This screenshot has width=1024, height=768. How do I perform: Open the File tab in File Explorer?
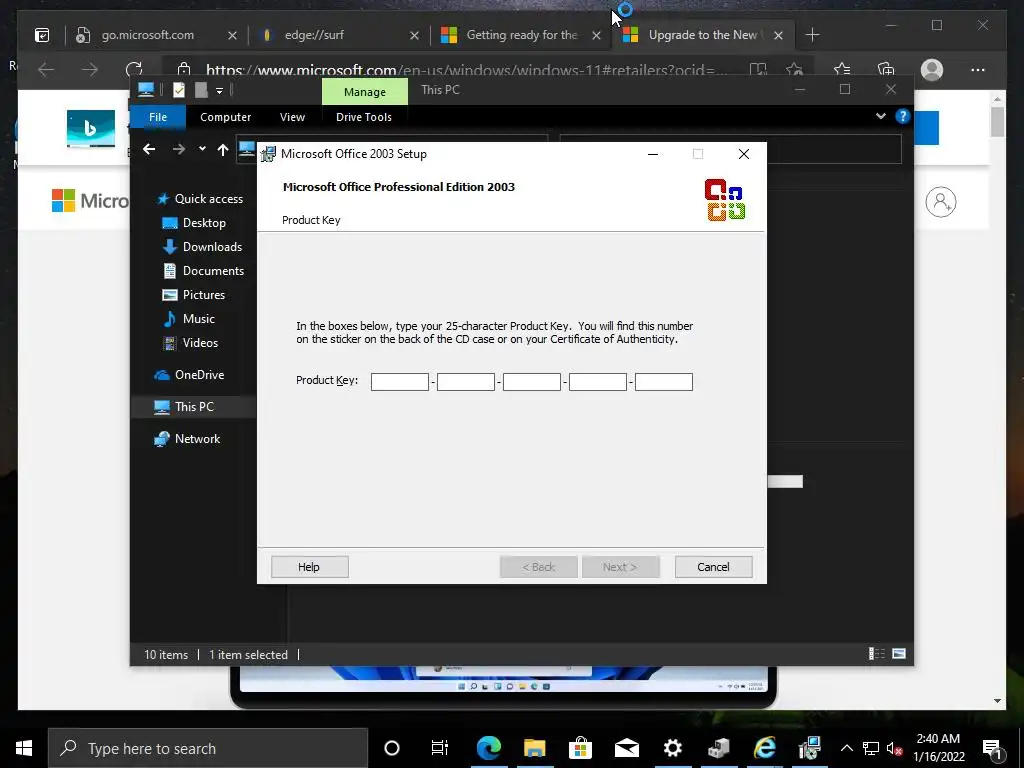pyautogui.click(x=158, y=117)
